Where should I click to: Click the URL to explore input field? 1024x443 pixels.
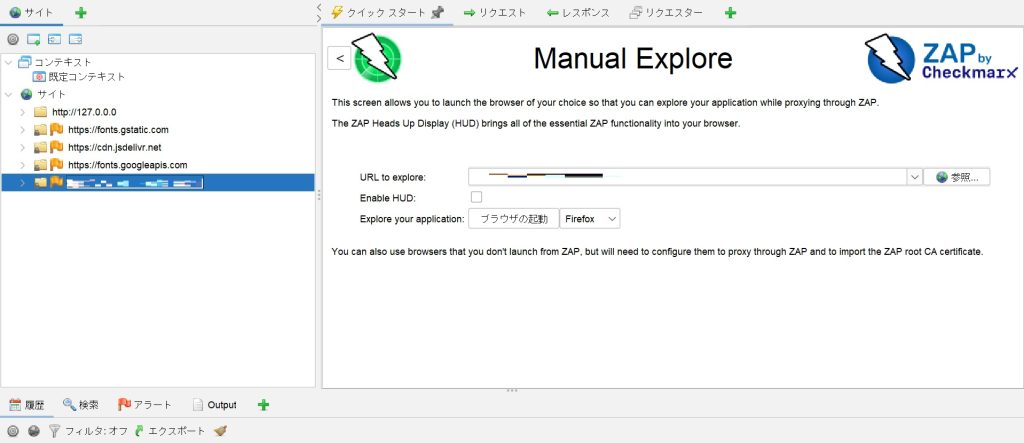coord(687,177)
